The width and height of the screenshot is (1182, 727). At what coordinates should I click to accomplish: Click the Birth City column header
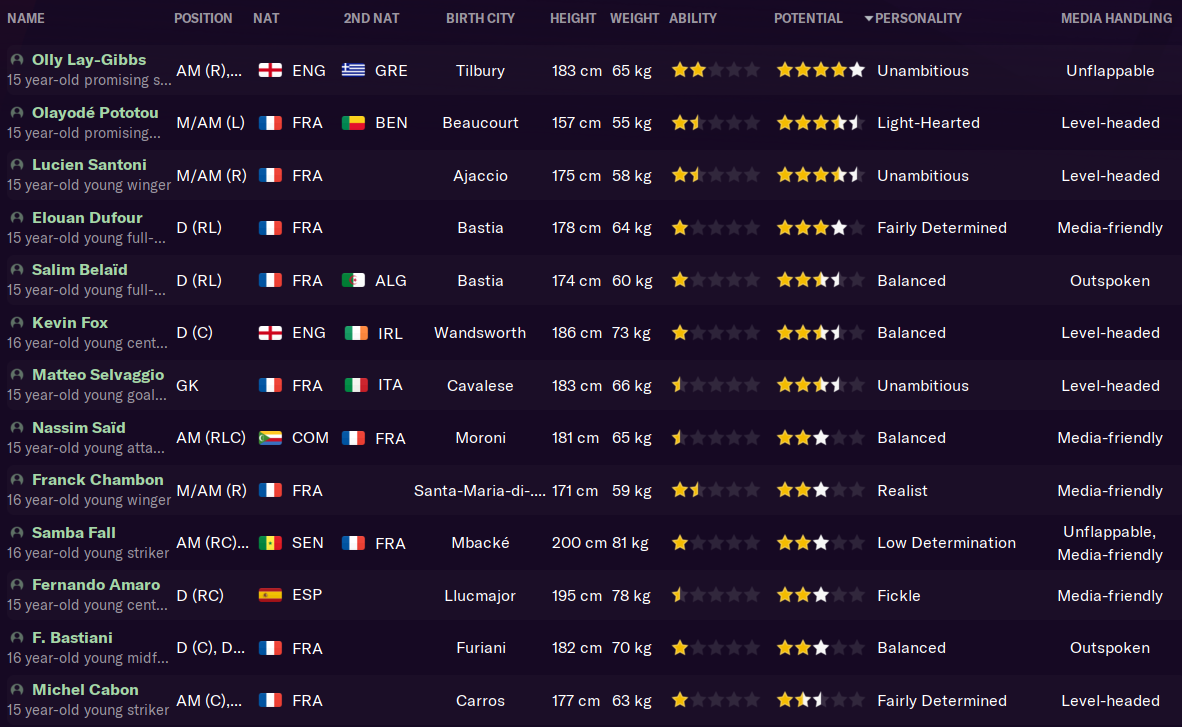tap(480, 18)
